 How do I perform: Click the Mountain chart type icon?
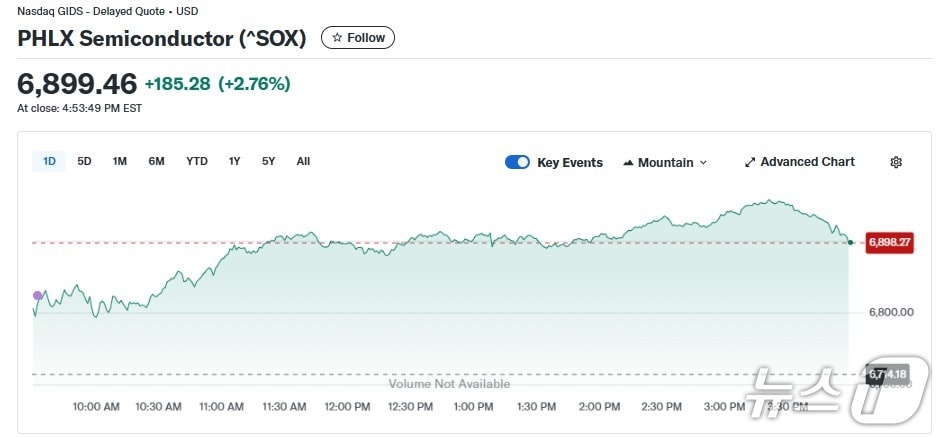coord(628,163)
